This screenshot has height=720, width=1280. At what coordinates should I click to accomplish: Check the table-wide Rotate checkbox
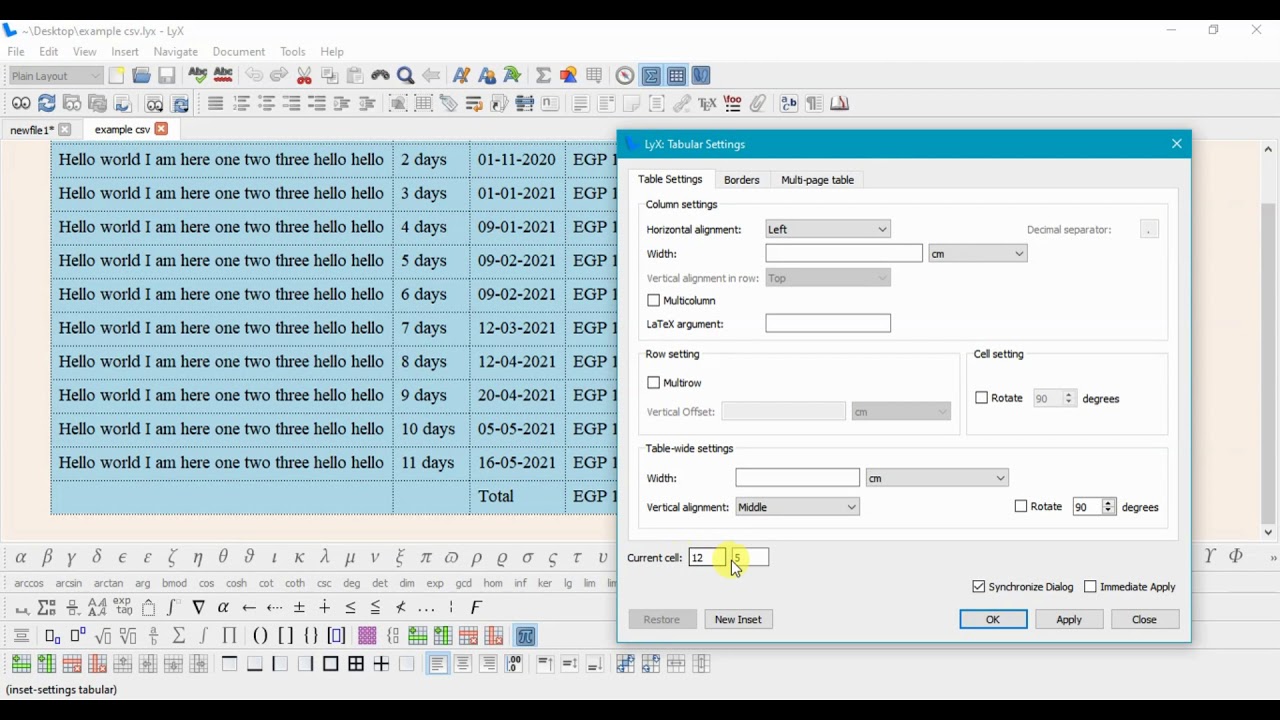tap(1021, 507)
